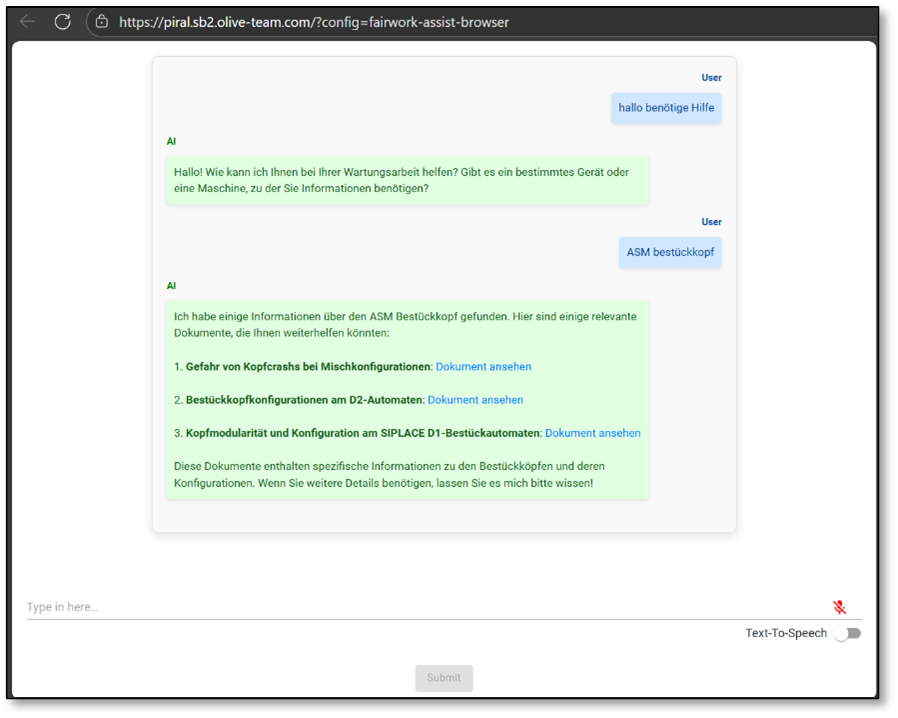The width and height of the screenshot is (898, 718).
Task: Enable the Text-To-Speech toggle
Action: [x=847, y=633]
